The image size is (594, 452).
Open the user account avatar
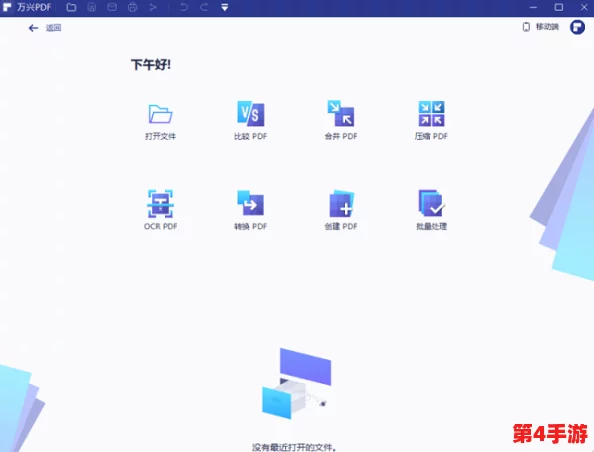577,27
